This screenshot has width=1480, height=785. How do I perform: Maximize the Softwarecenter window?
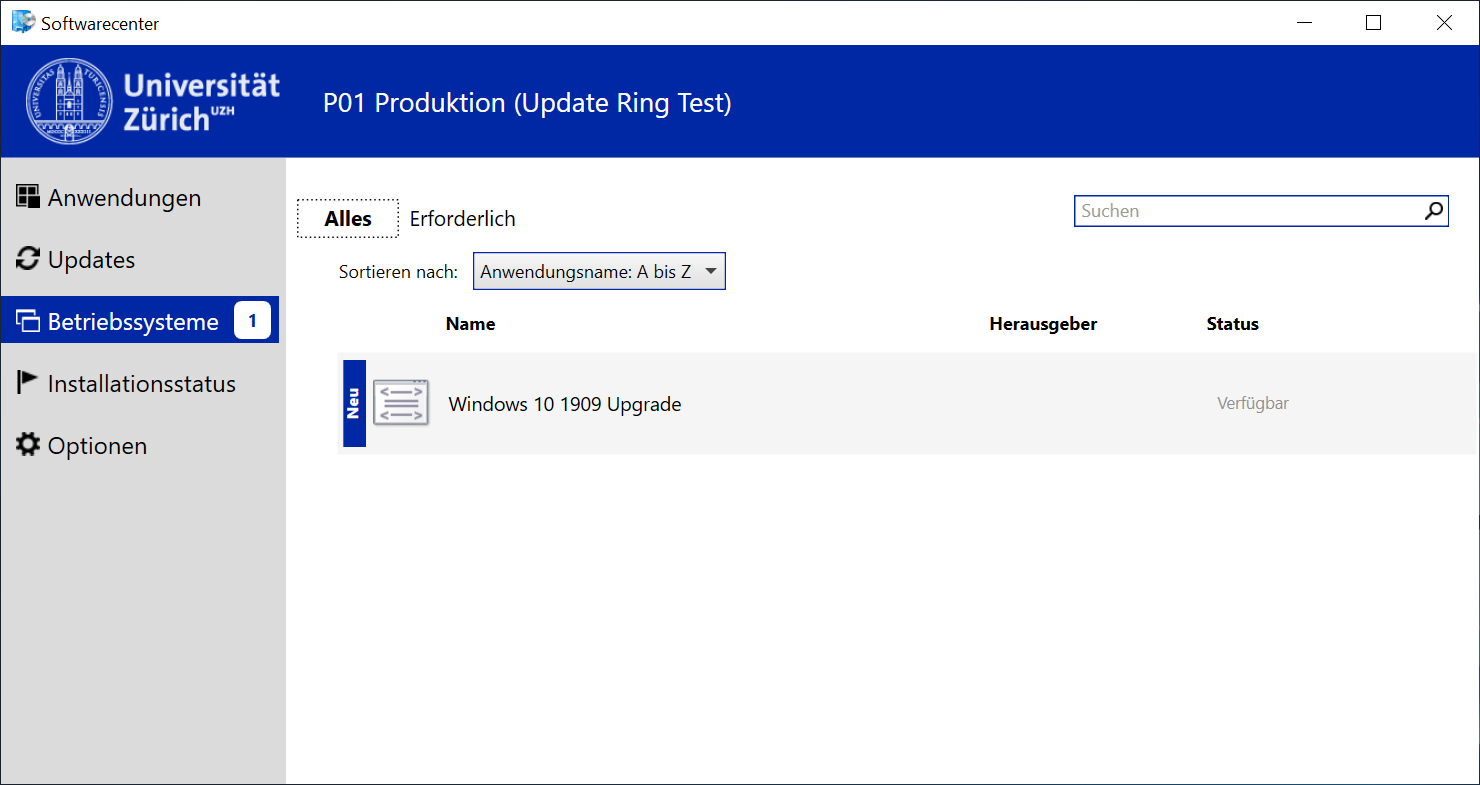tap(1373, 22)
